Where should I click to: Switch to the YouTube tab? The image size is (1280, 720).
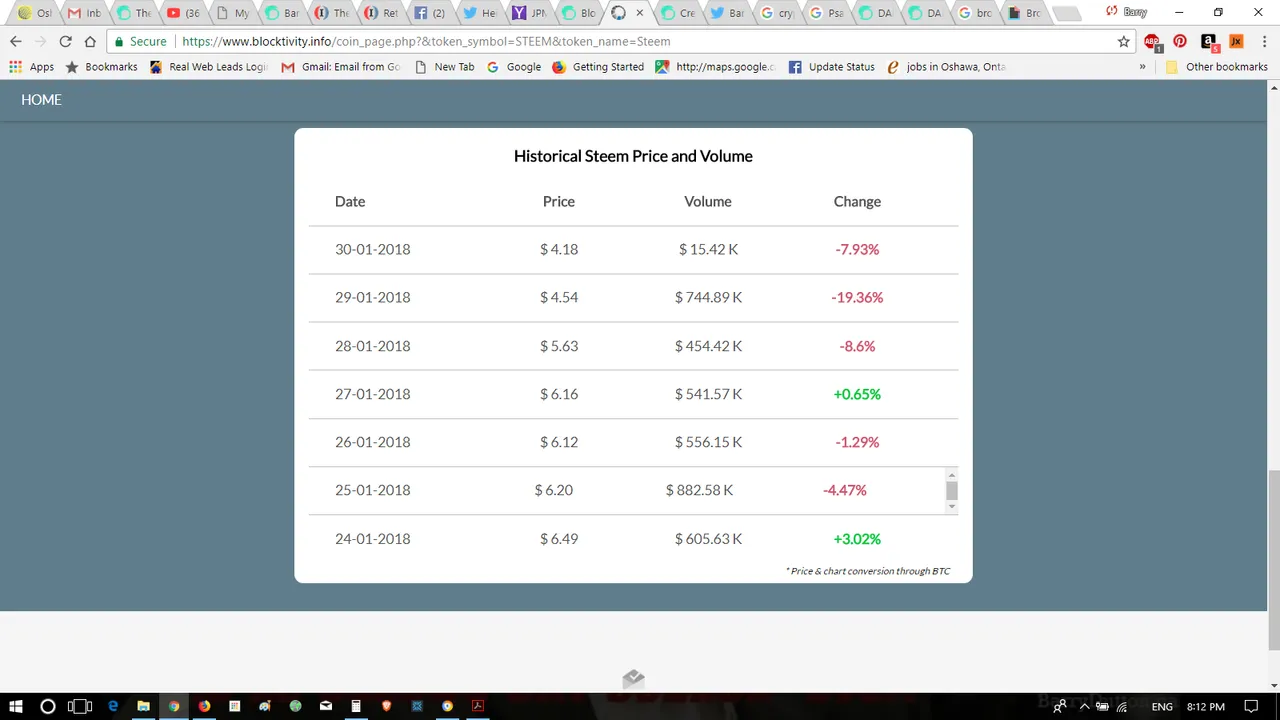(182, 14)
